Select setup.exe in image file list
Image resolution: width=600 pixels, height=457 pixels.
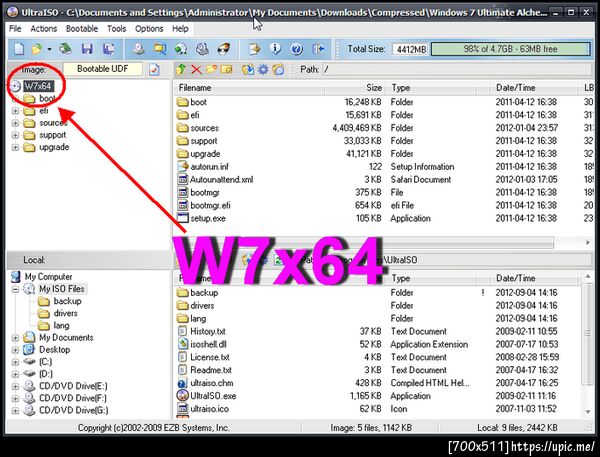coord(208,219)
